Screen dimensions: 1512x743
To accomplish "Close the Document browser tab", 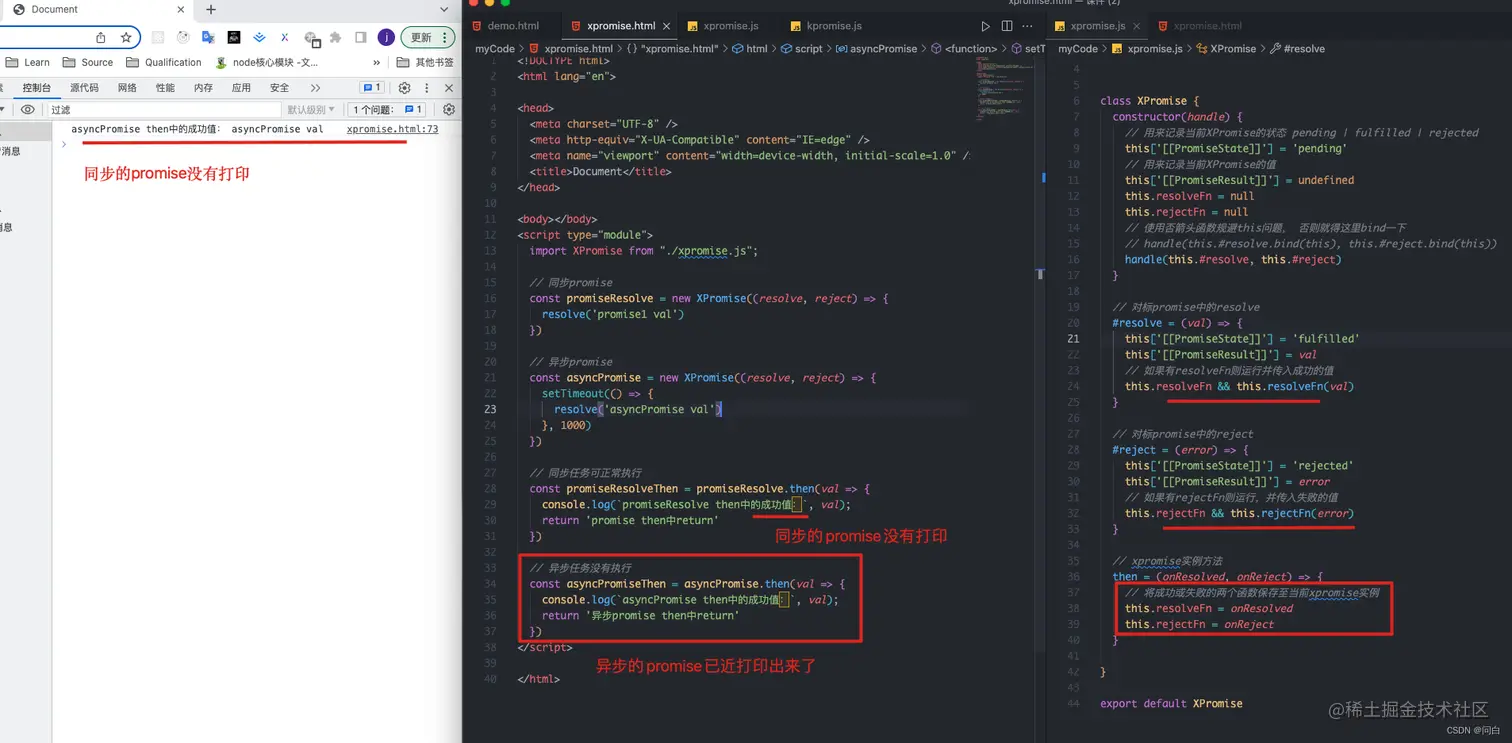I will (x=181, y=10).
